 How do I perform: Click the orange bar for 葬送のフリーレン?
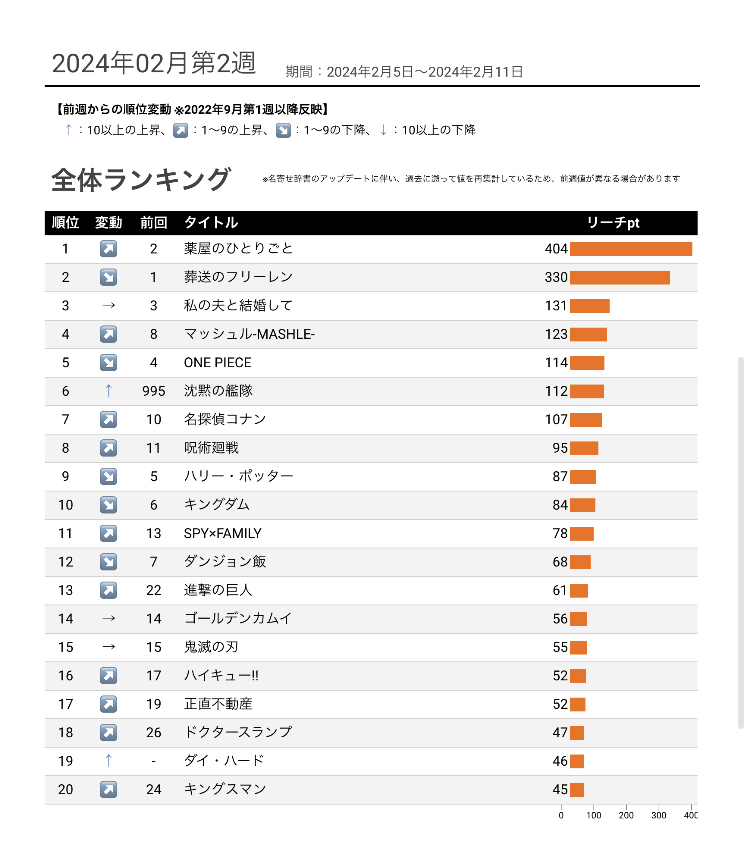620,278
